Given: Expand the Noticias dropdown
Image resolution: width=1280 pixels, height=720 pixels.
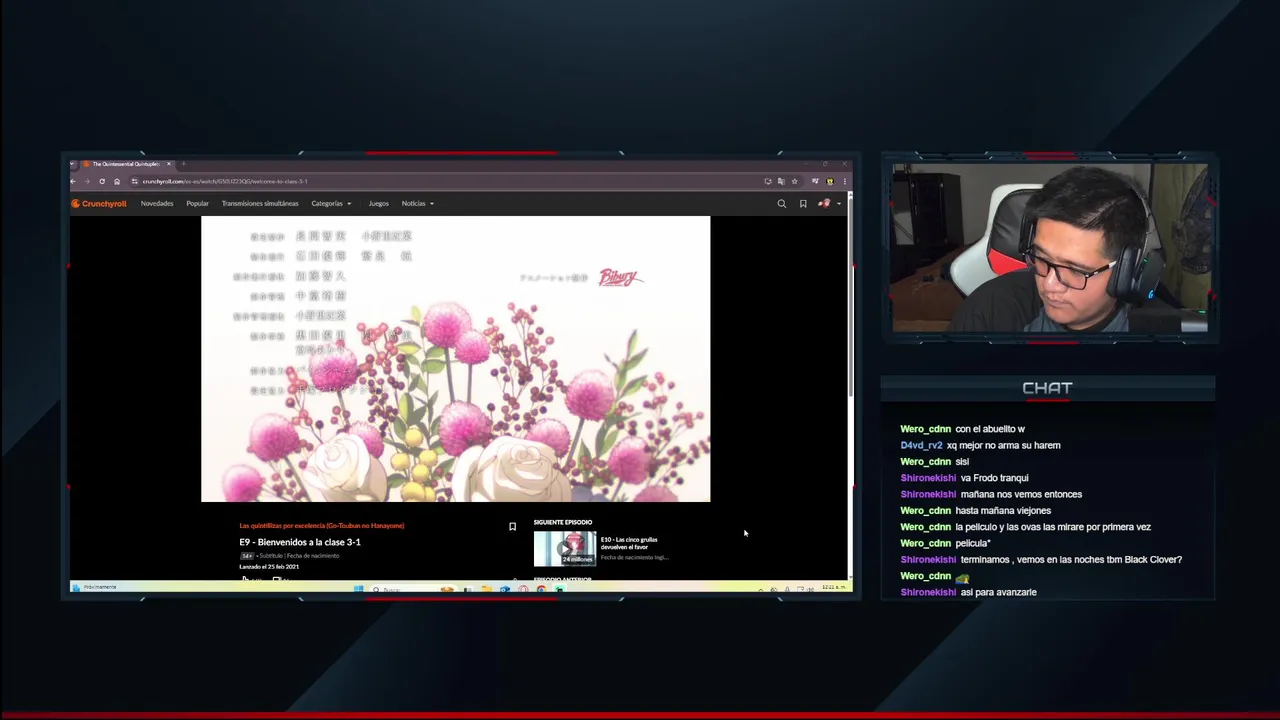Looking at the screenshot, I should 417,203.
